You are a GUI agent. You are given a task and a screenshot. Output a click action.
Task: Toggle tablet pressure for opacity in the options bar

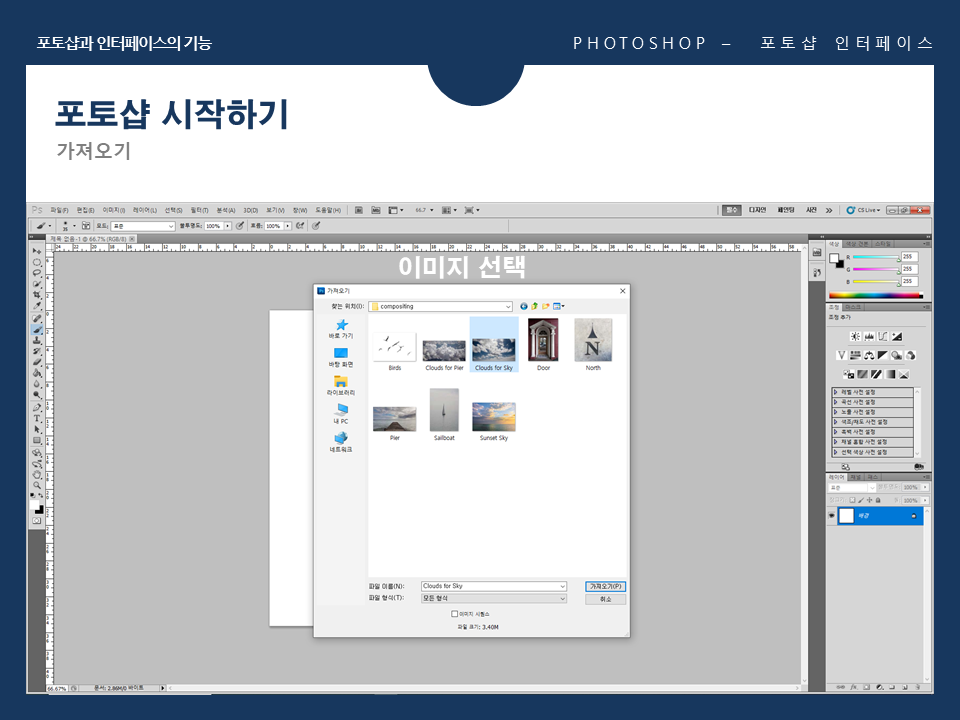(240, 226)
